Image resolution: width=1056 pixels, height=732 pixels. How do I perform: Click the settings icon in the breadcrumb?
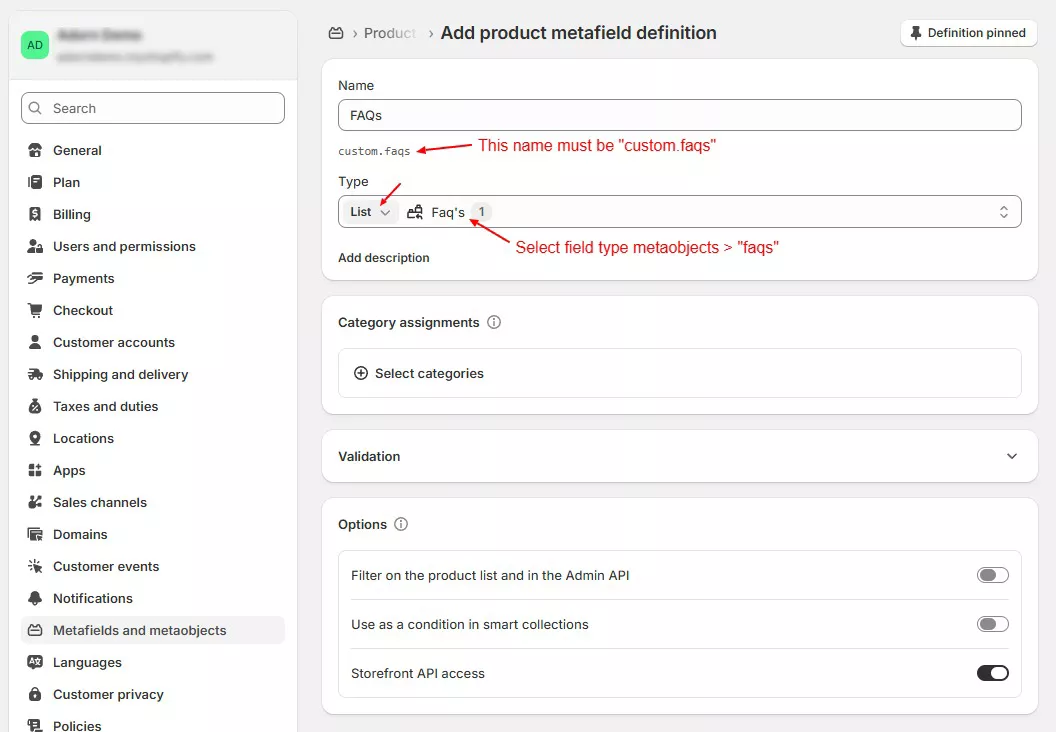pos(336,33)
